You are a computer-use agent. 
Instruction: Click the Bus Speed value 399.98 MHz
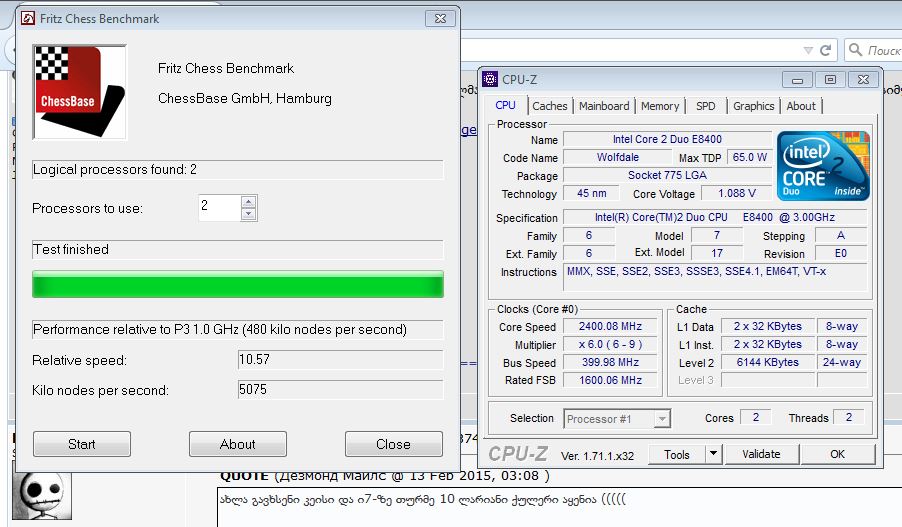(610, 362)
